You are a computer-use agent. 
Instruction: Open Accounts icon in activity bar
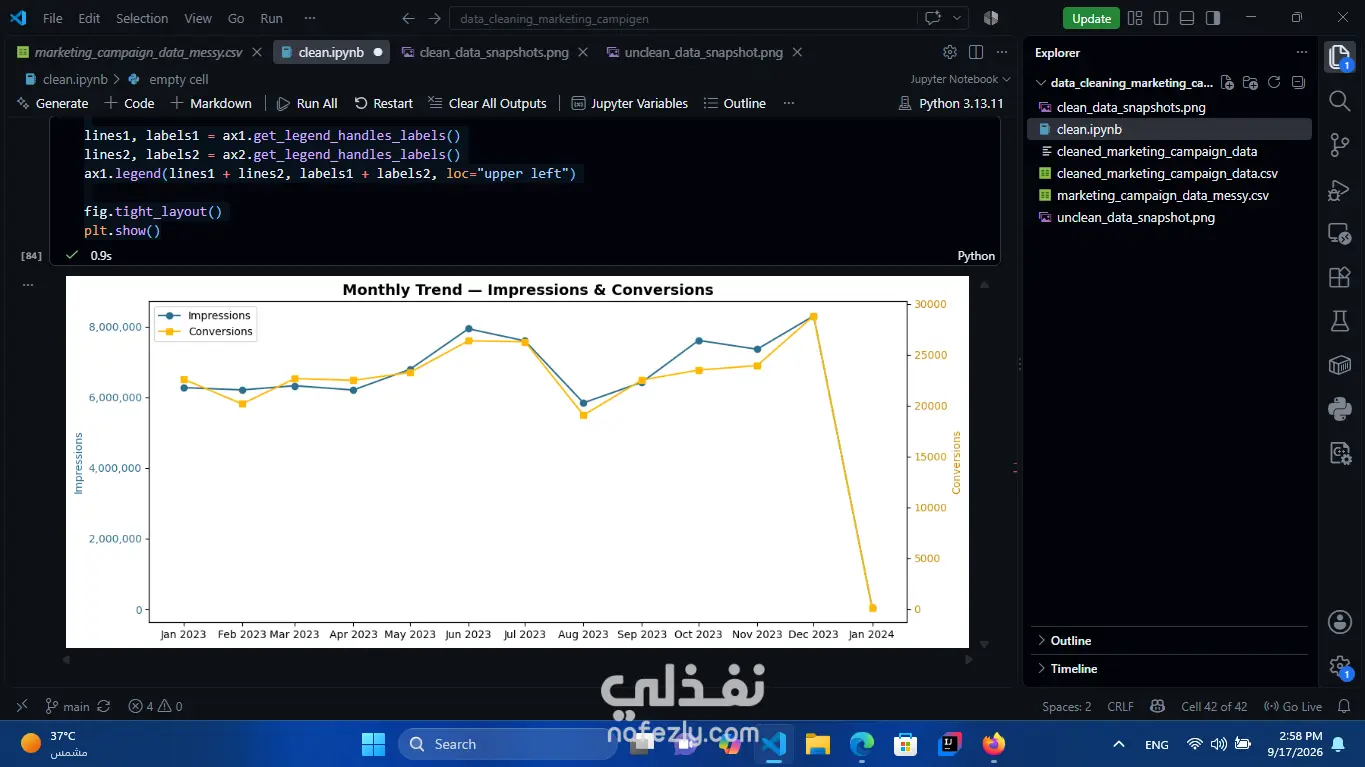pos(1340,622)
